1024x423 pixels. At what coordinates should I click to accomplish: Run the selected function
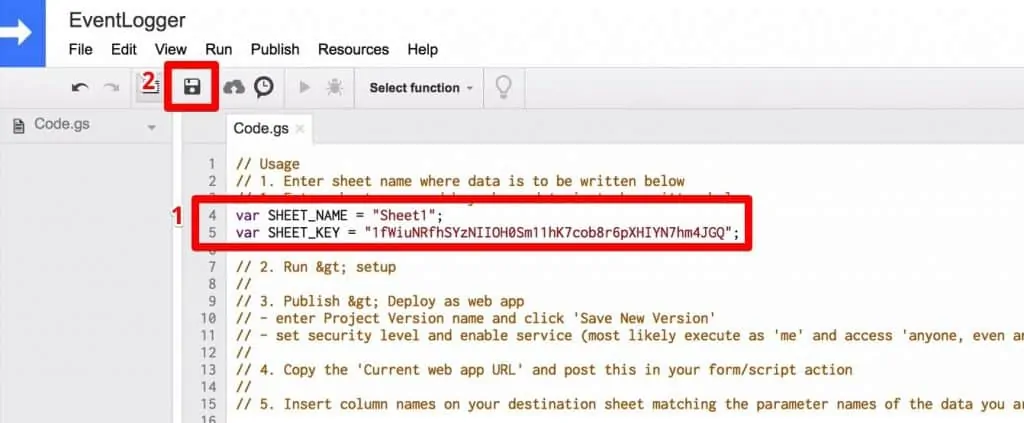click(x=304, y=87)
